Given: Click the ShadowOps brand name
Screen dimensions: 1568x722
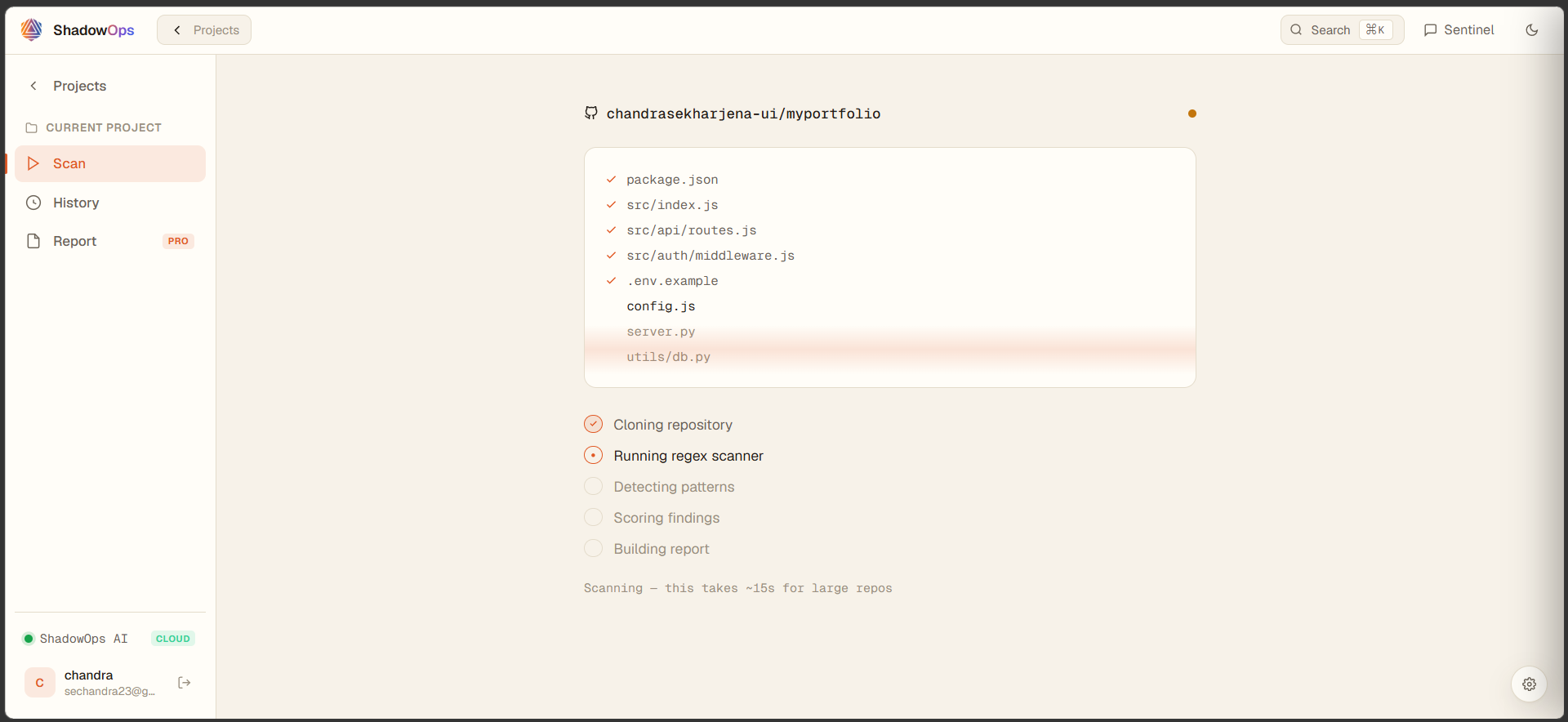Looking at the screenshot, I should 93,30.
